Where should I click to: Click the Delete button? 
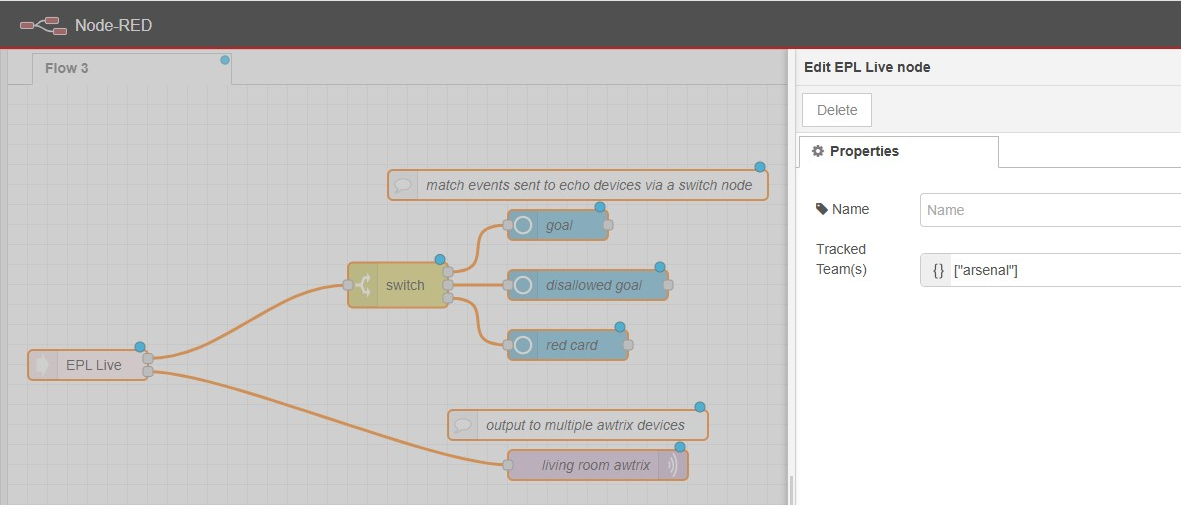pyautogui.click(x=837, y=110)
